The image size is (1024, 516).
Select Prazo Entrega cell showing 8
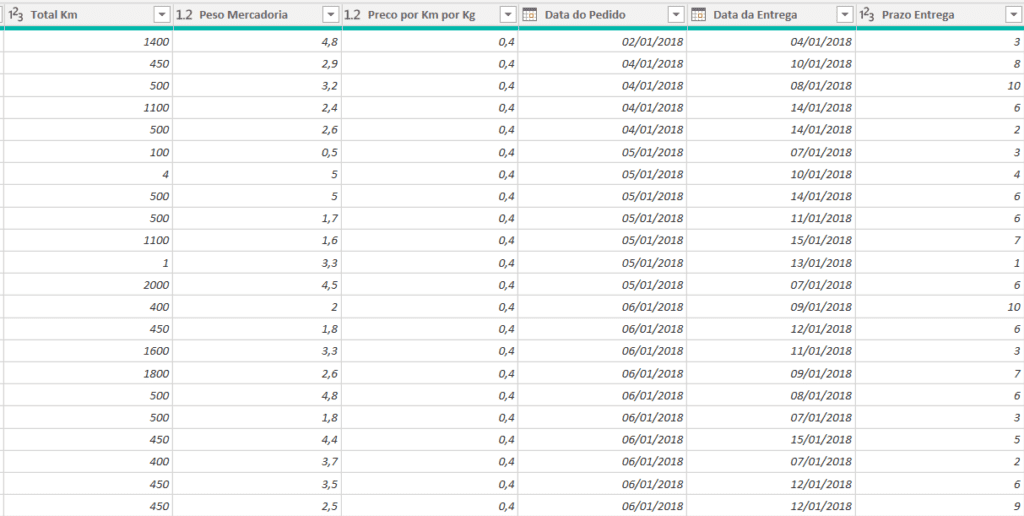[940, 64]
